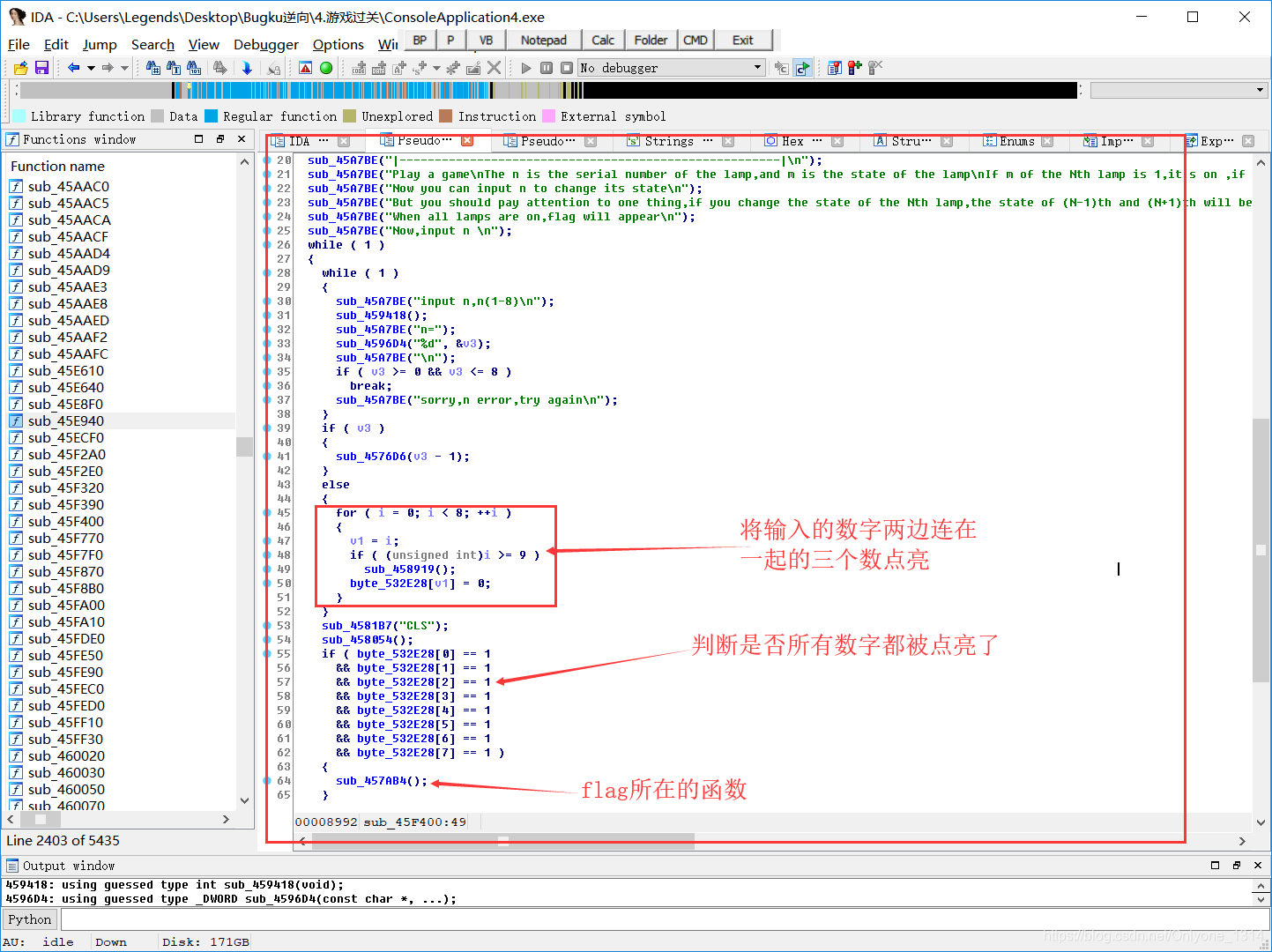Screen dimensions: 1272x952
Task: Click the gray cross icon at toolbar end
Action: click(x=875, y=68)
